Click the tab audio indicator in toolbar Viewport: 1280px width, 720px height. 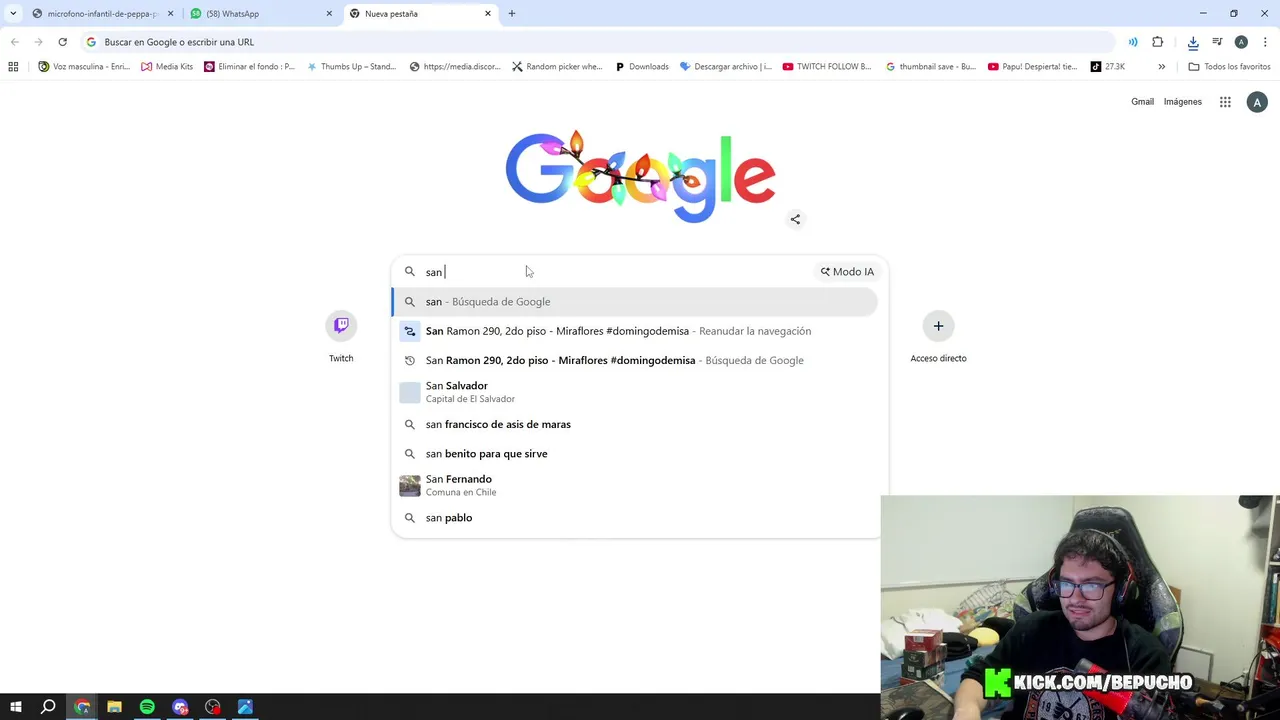pos(1133,42)
